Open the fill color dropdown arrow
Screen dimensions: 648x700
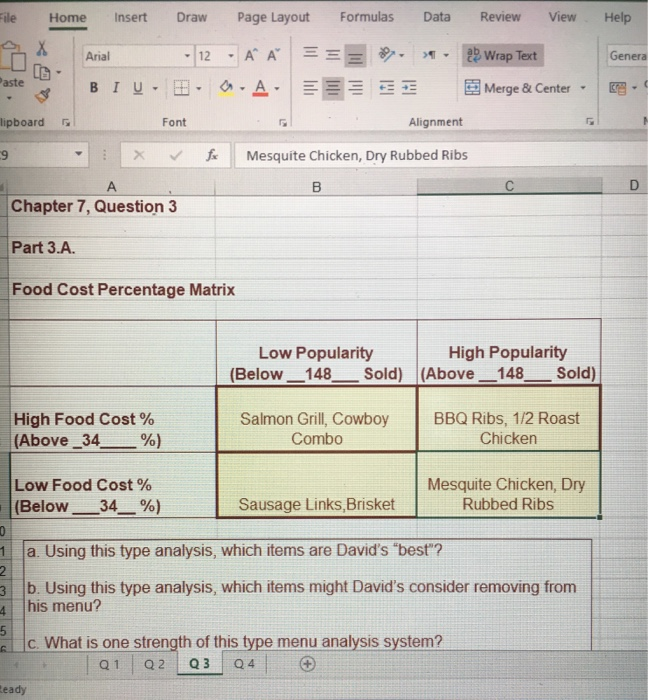coord(242,88)
